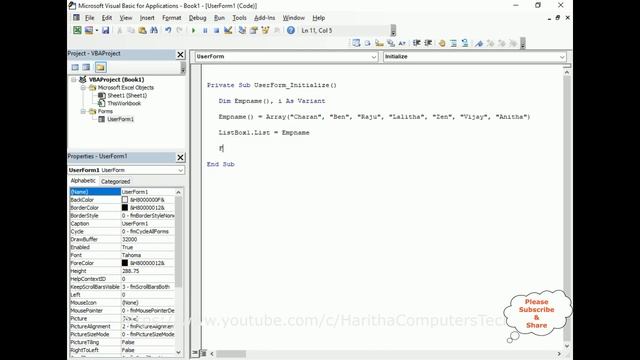Click the Quick Info icon
This screenshot has height=360, width=640.
379,43
